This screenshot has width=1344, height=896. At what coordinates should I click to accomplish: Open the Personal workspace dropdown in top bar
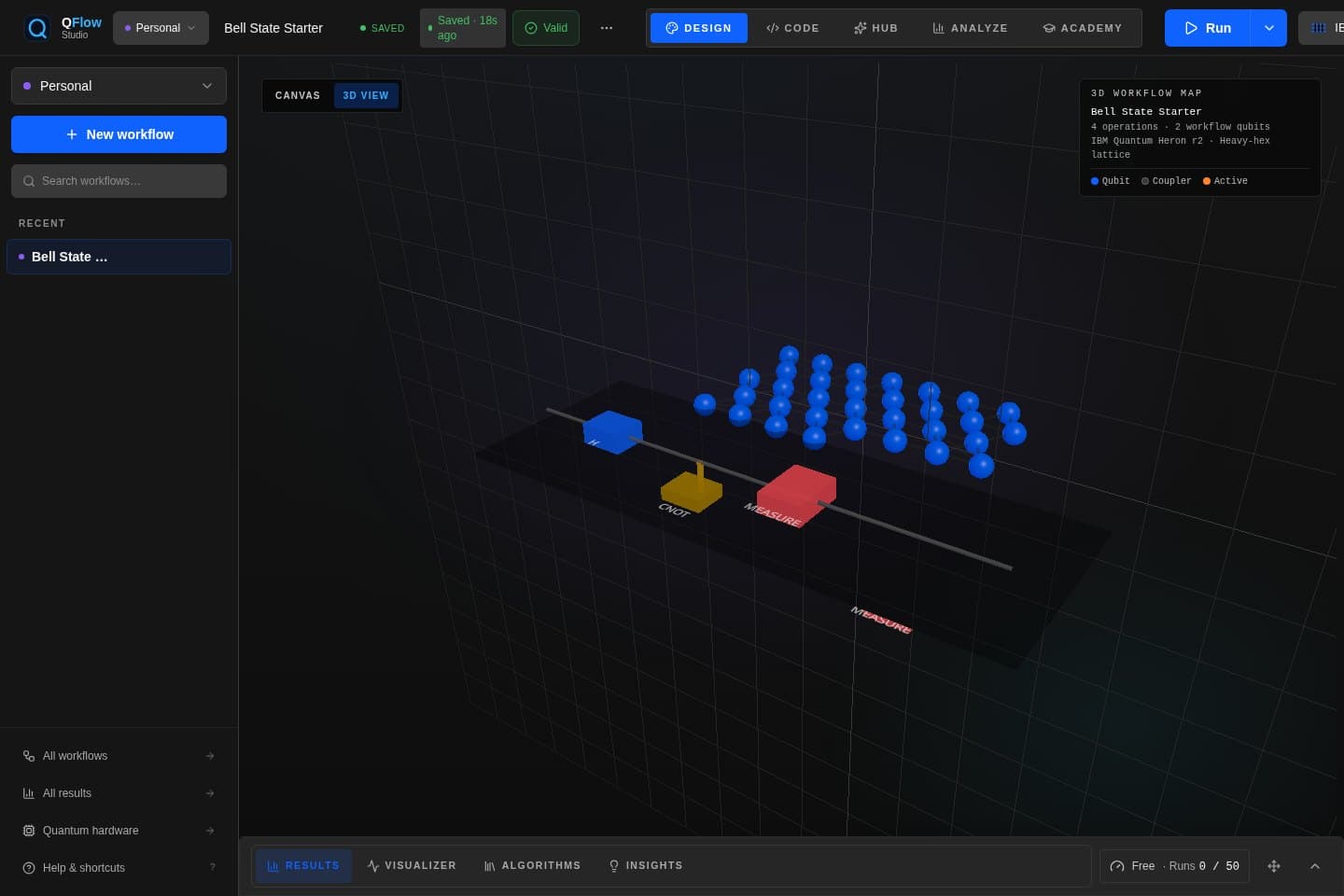[161, 28]
